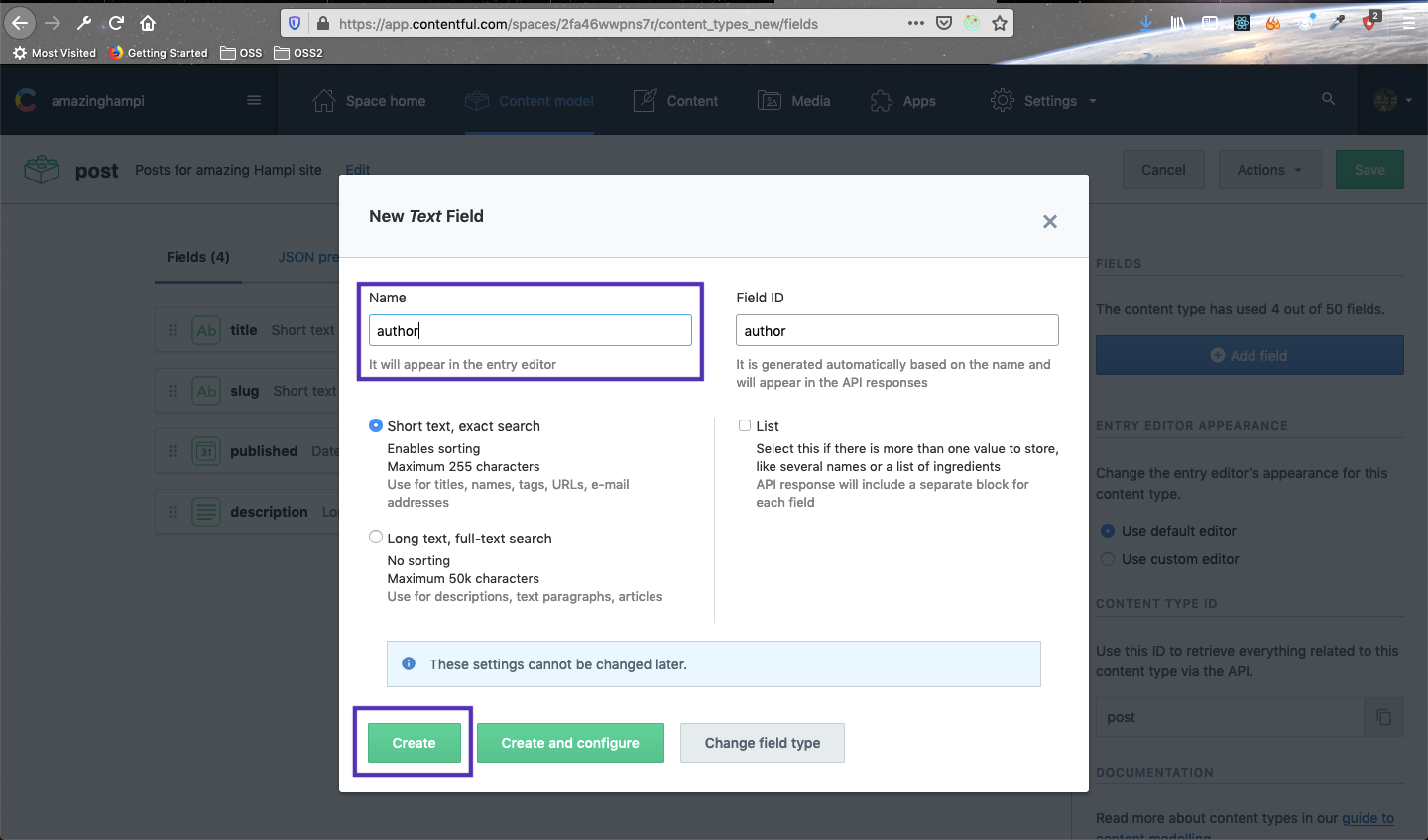Click the padlock site security icon

coord(322,23)
